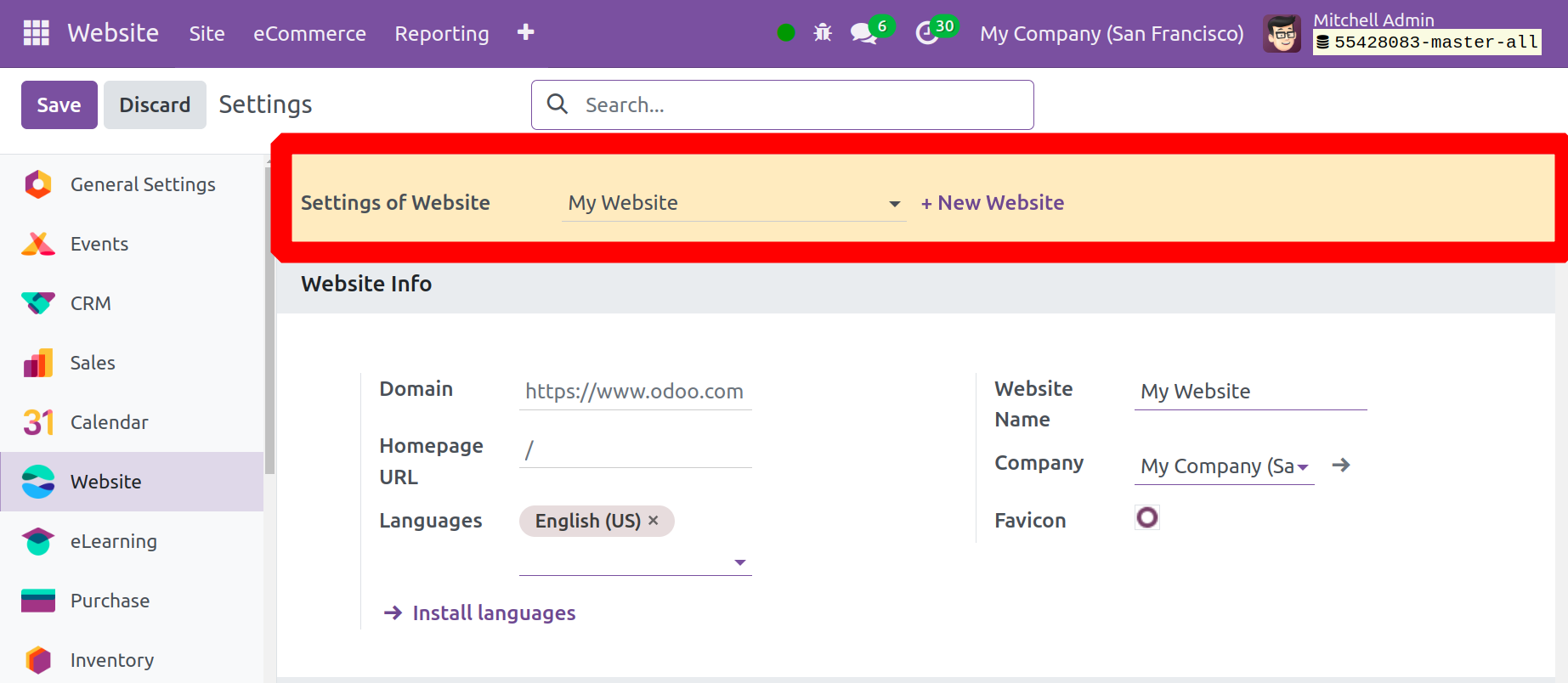Click the plus icon in top menu
The height and width of the screenshot is (683, 1568).
coord(525,32)
